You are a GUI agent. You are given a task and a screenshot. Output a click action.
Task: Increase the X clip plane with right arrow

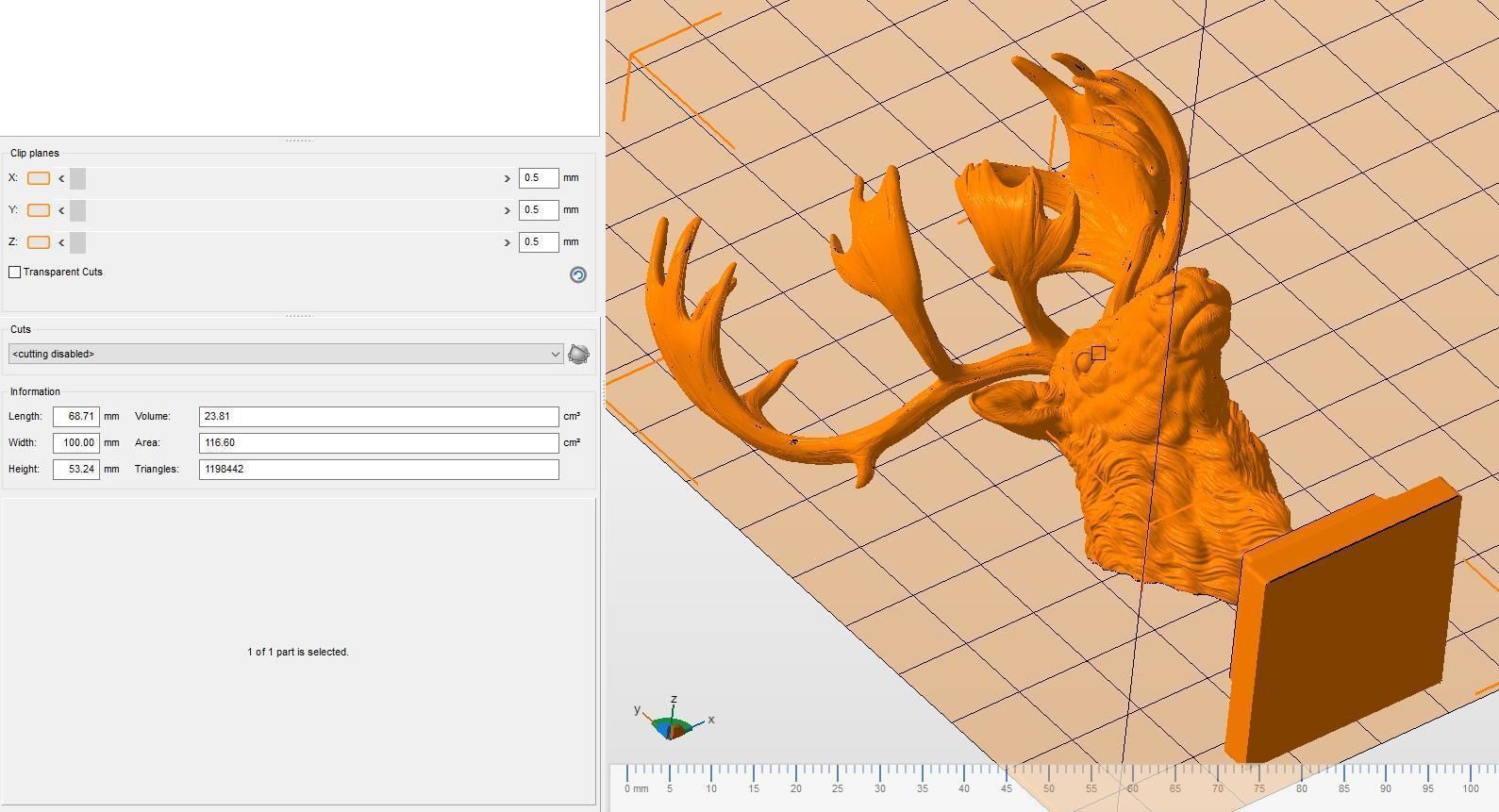(507, 178)
